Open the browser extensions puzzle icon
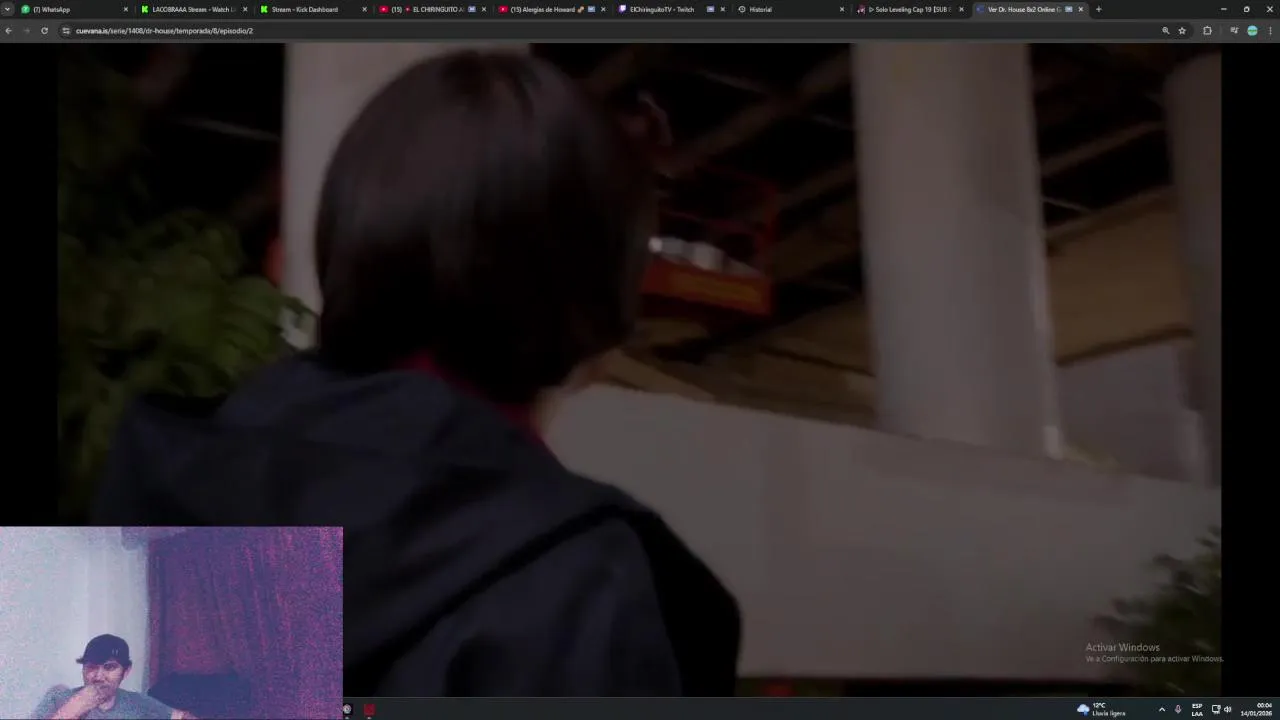 pyautogui.click(x=1207, y=30)
